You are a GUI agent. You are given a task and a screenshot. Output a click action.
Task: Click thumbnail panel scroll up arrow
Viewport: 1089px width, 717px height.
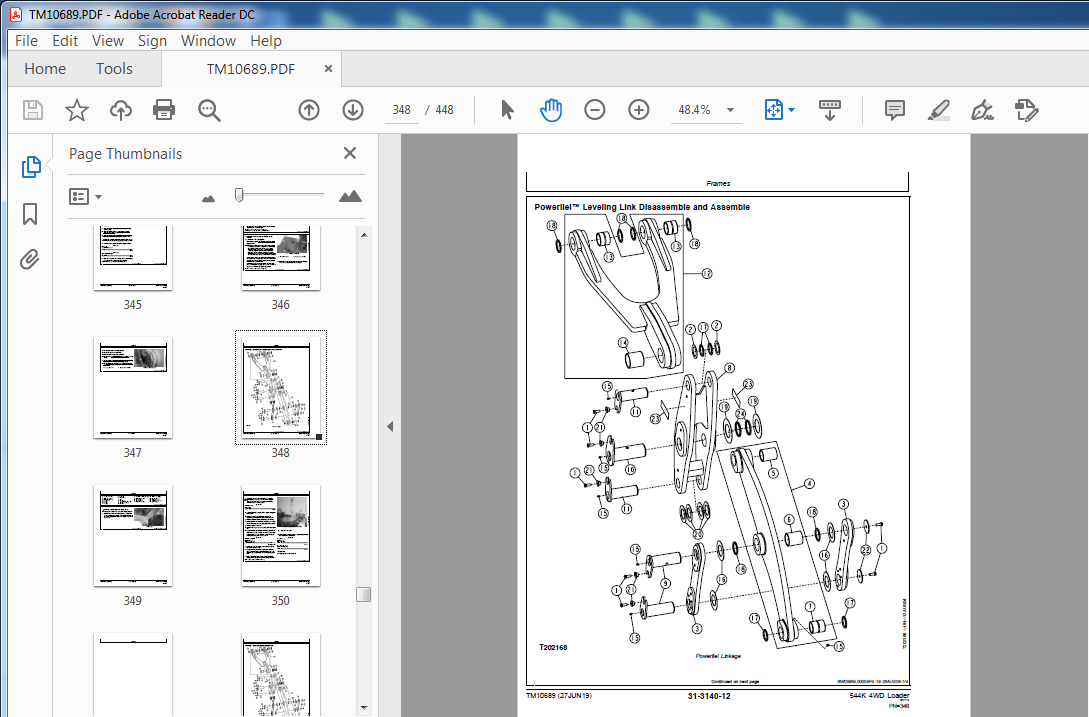(364, 236)
